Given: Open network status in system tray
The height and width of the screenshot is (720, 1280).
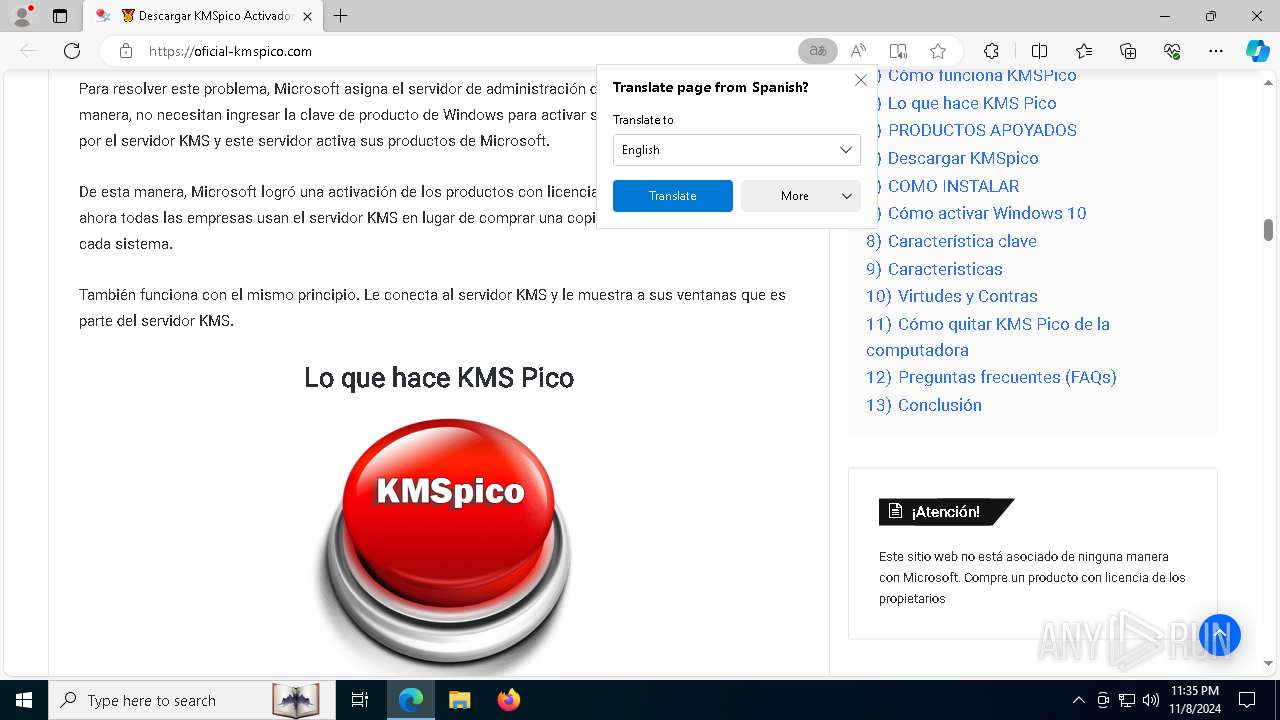Looking at the screenshot, I should [1127, 700].
